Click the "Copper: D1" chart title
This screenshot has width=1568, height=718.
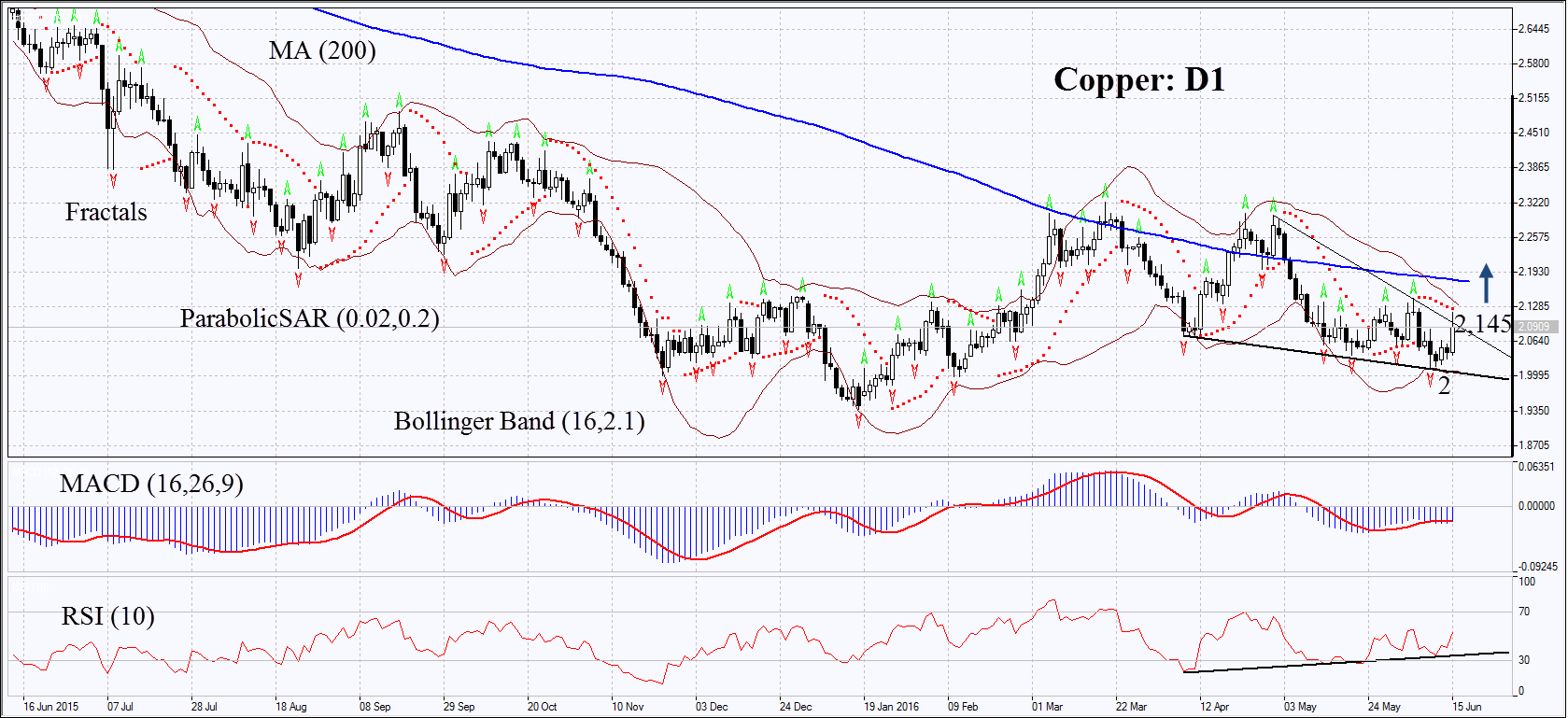pos(1139,80)
